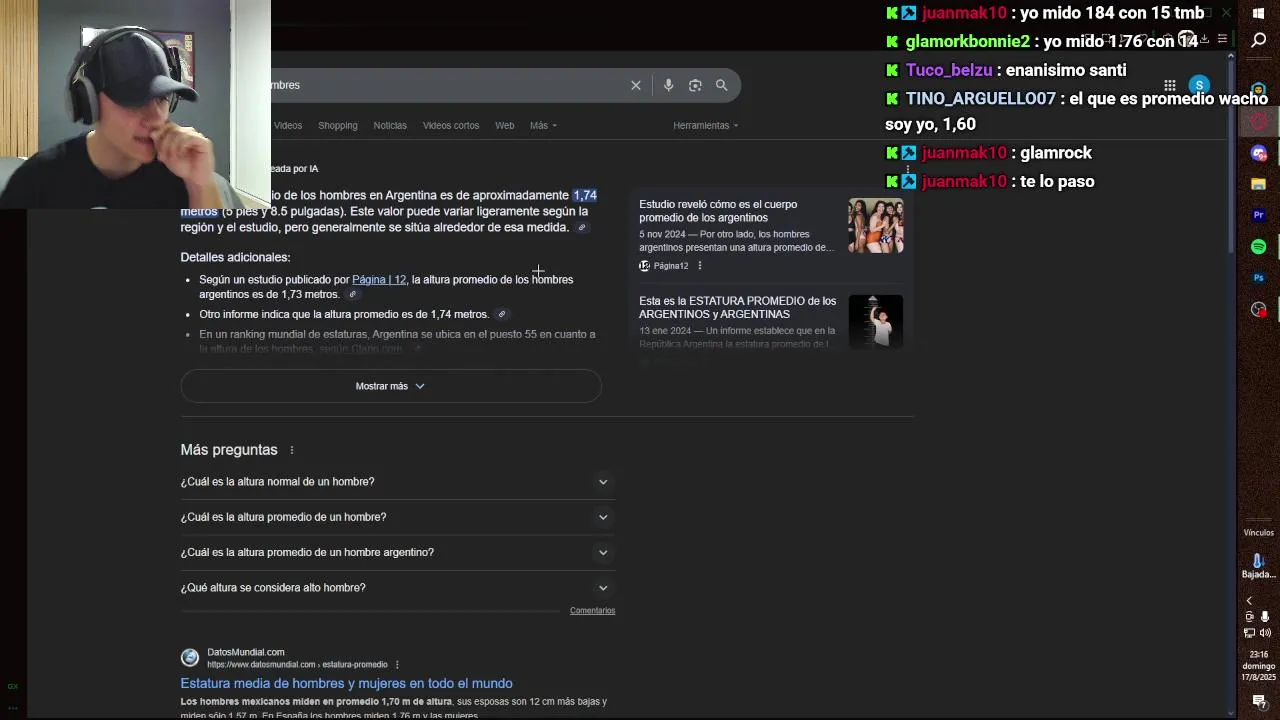Open the avatar-face app in taskbar
This screenshot has height=720, width=1280.
coord(1259,91)
